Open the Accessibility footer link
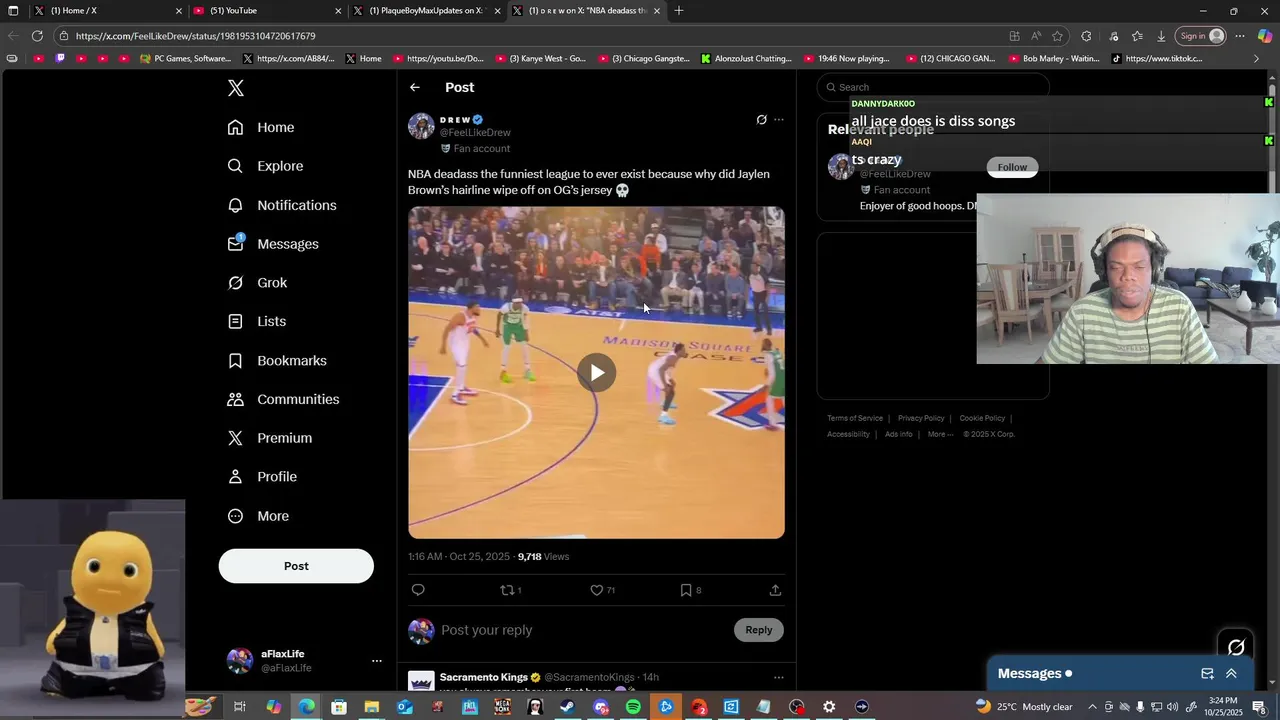Viewport: 1280px width, 720px height. (x=848, y=434)
